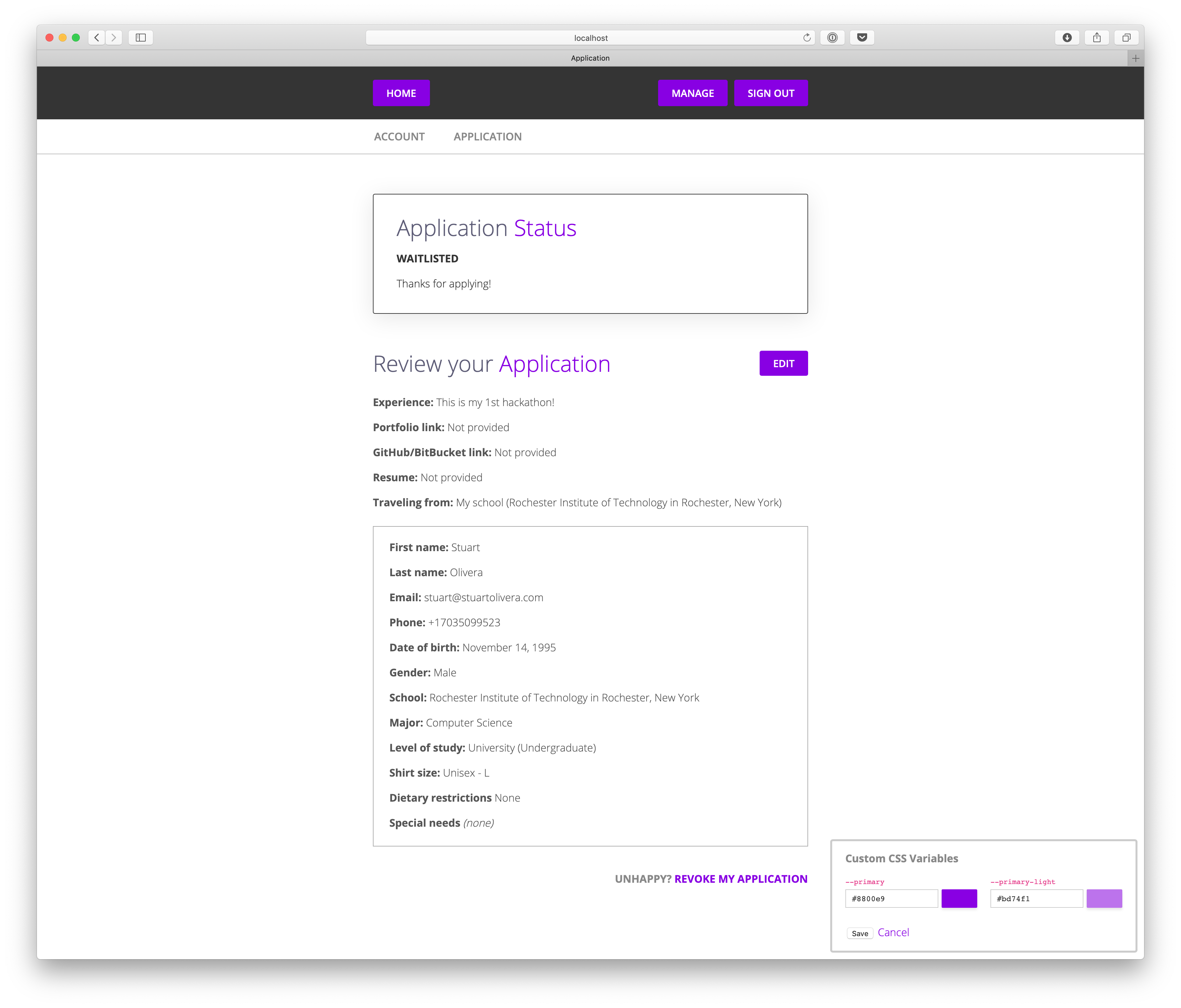
Task: Show all tabs overview icon
Action: tap(1126, 38)
